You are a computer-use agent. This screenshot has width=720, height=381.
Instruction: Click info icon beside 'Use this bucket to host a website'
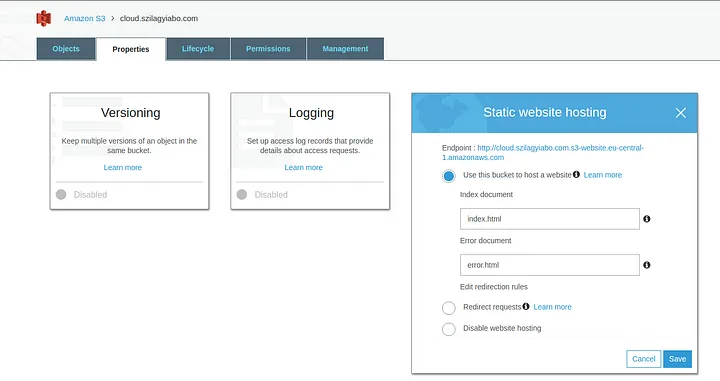pyautogui.click(x=576, y=174)
